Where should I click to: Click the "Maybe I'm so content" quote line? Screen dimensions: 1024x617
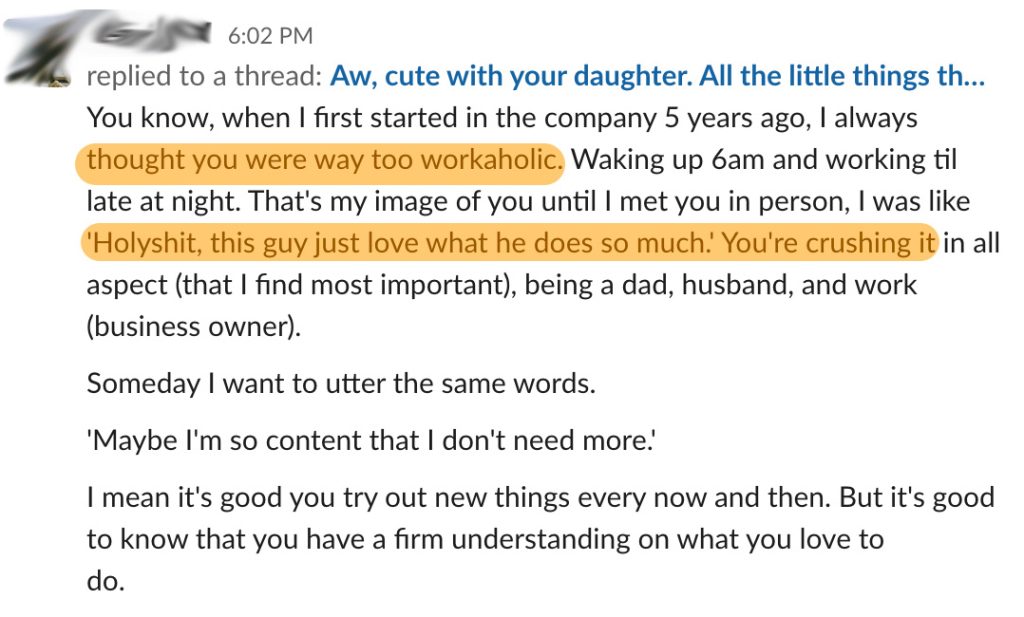click(371, 441)
